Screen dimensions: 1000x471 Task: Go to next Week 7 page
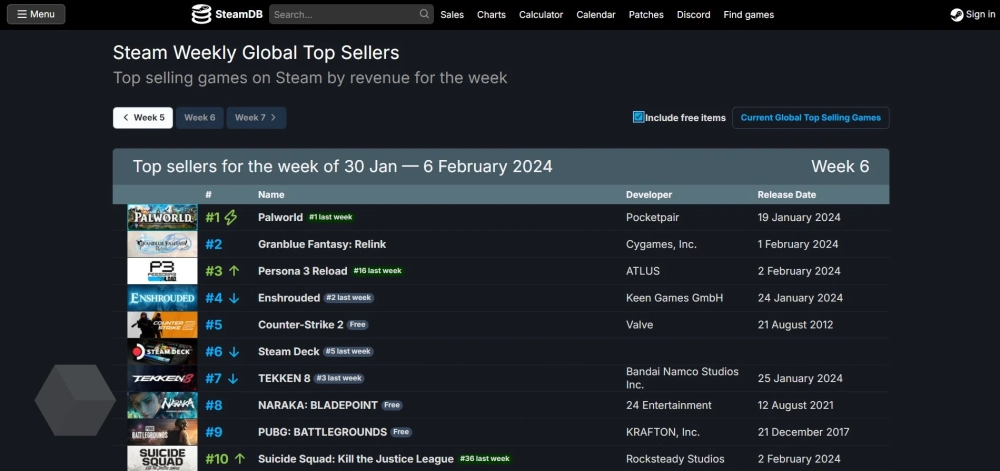pyautogui.click(x=256, y=118)
